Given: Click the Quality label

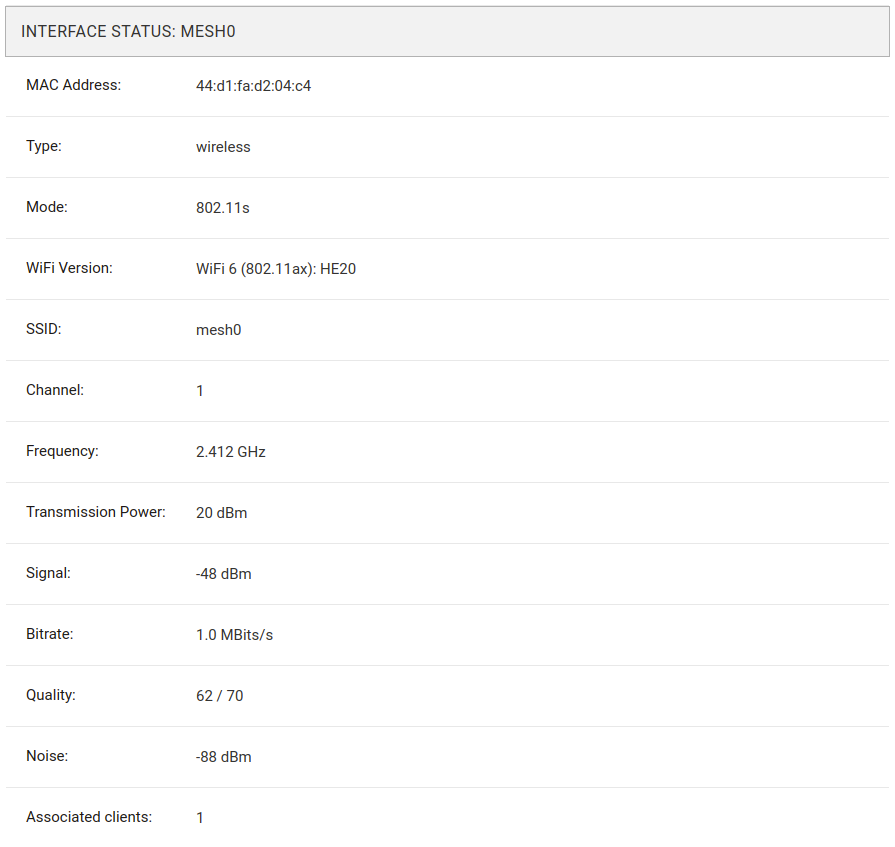Looking at the screenshot, I should pos(51,695).
